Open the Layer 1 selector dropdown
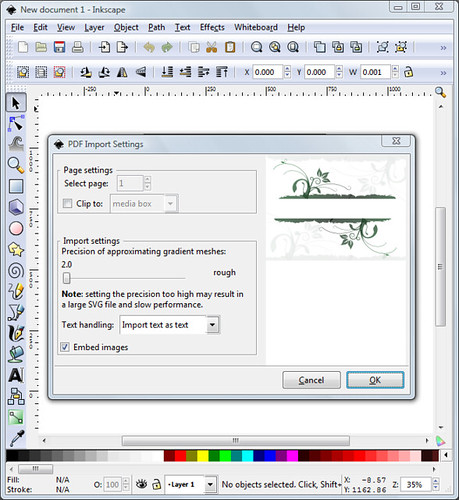Screen dimensions: 459x500 tap(191, 484)
